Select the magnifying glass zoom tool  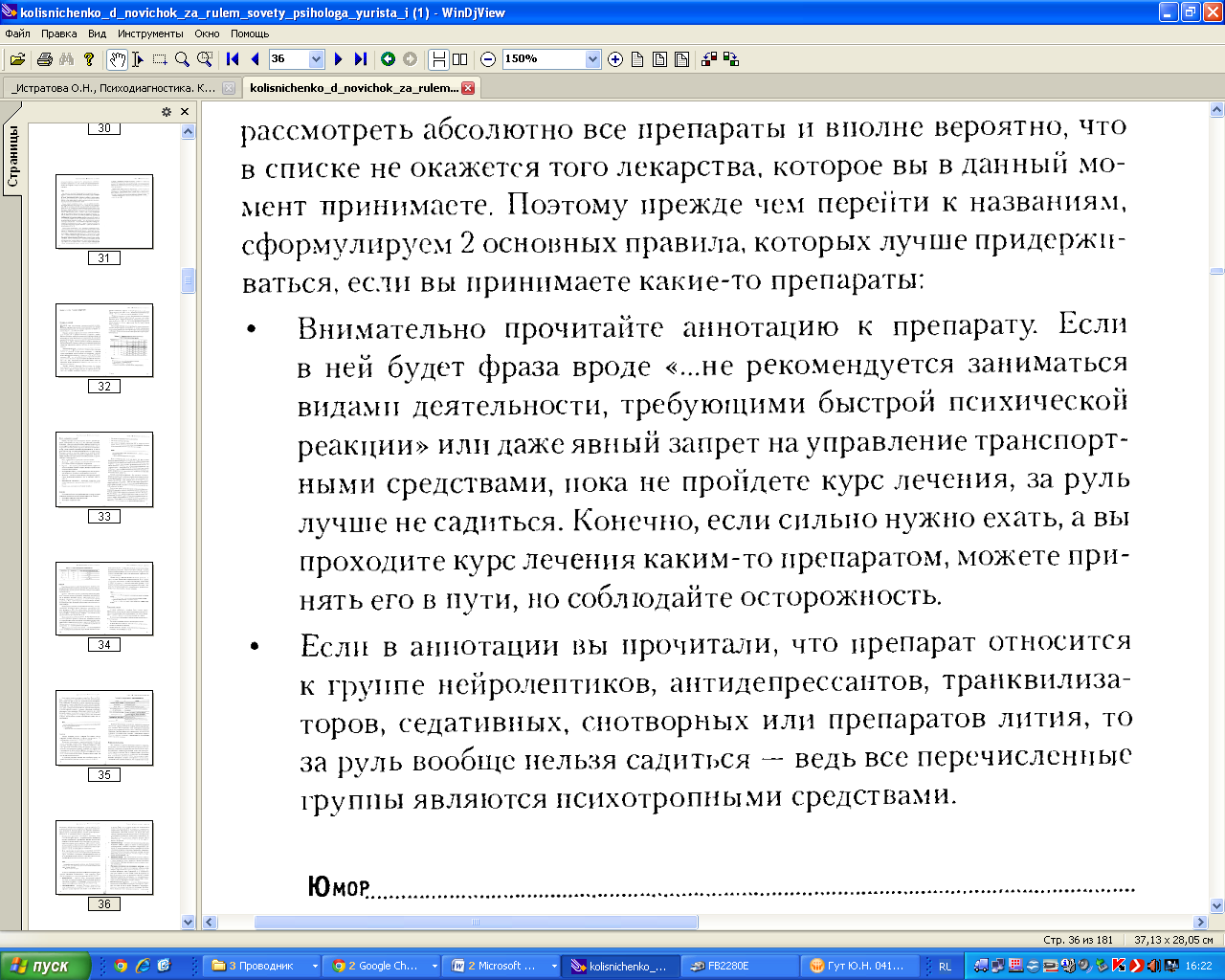click(x=182, y=59)
